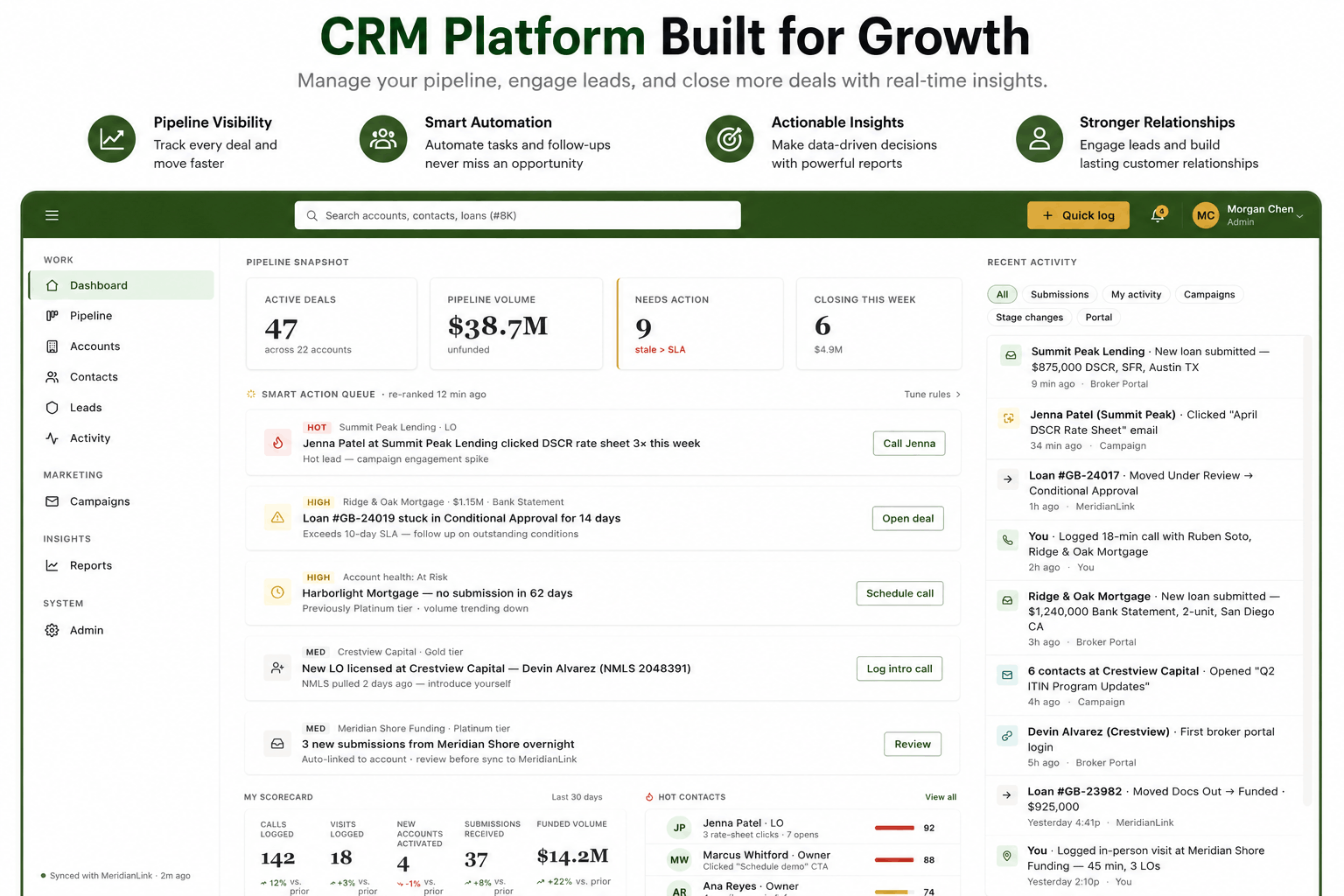Click the Funded Volume $14.2M value

(x=572, y=856)
